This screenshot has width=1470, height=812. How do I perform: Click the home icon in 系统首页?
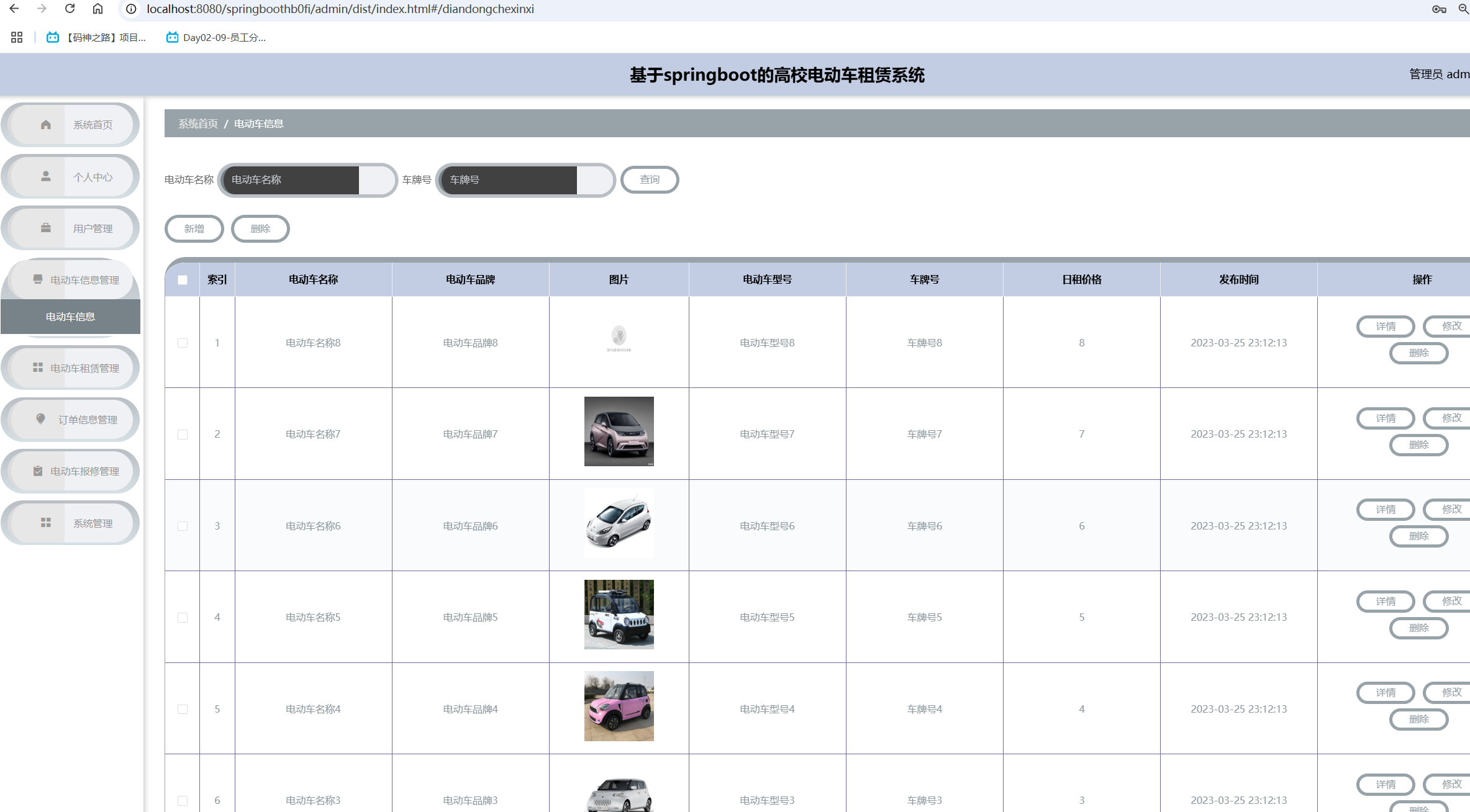45,125
